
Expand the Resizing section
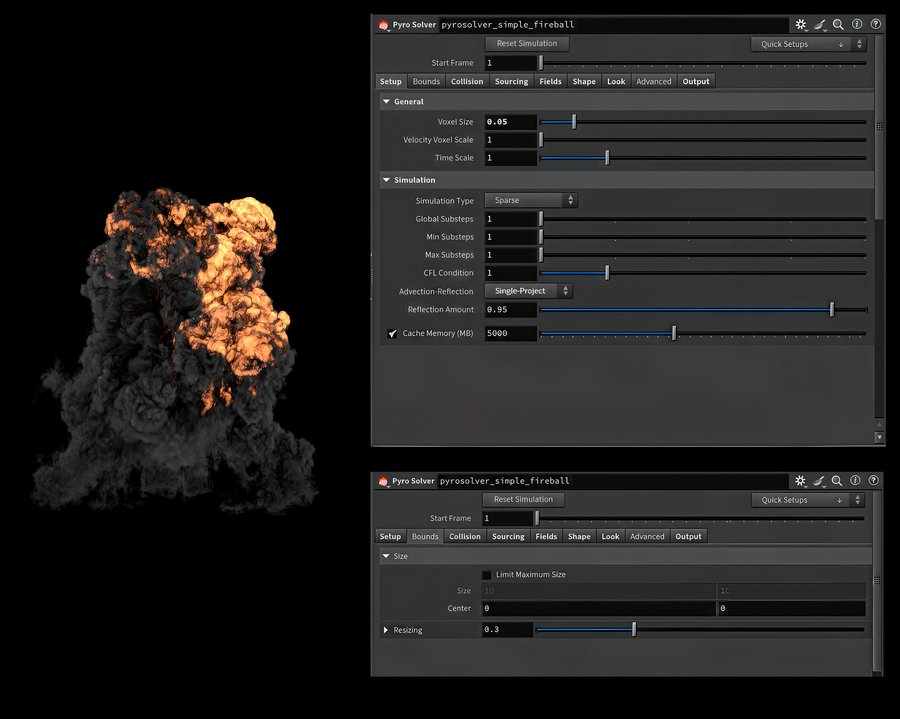tap(386, 630)
